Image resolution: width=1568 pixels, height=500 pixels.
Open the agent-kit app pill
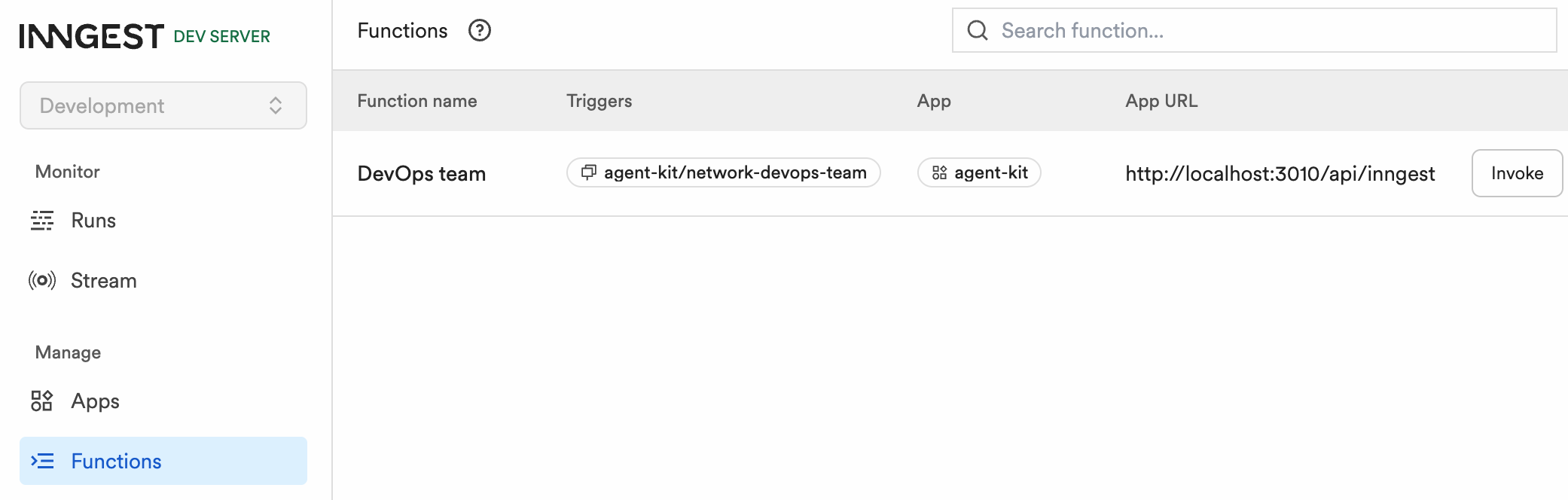979,172
